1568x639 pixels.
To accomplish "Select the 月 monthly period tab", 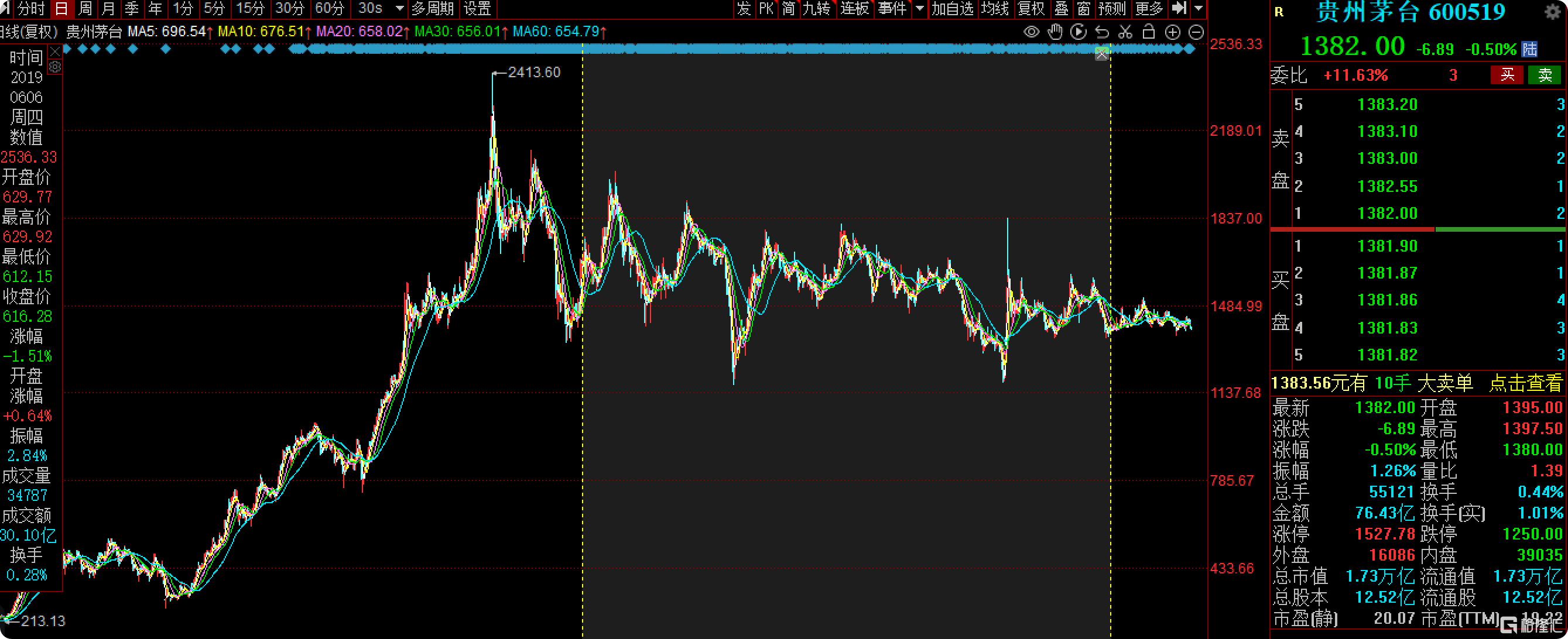I will coord(108,9).
